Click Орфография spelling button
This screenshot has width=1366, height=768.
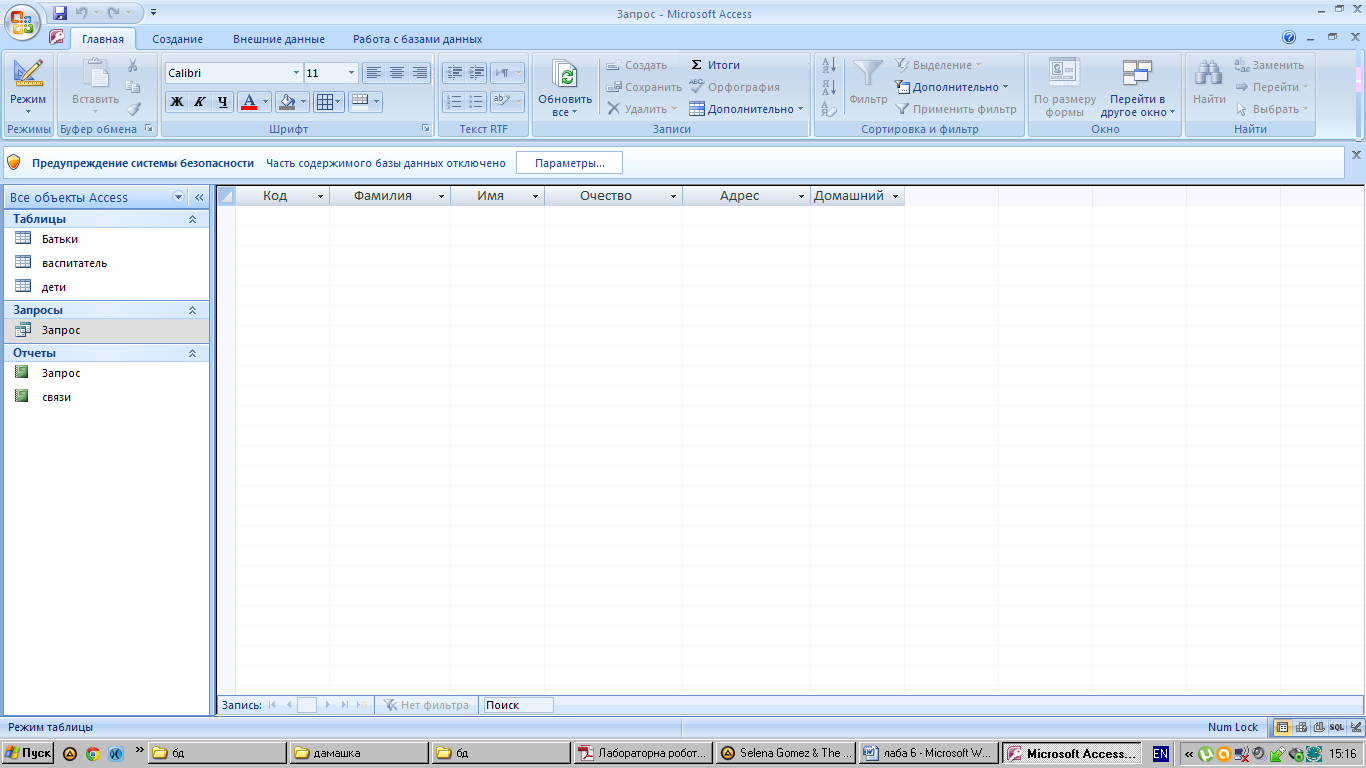click(x=734, y=87)
